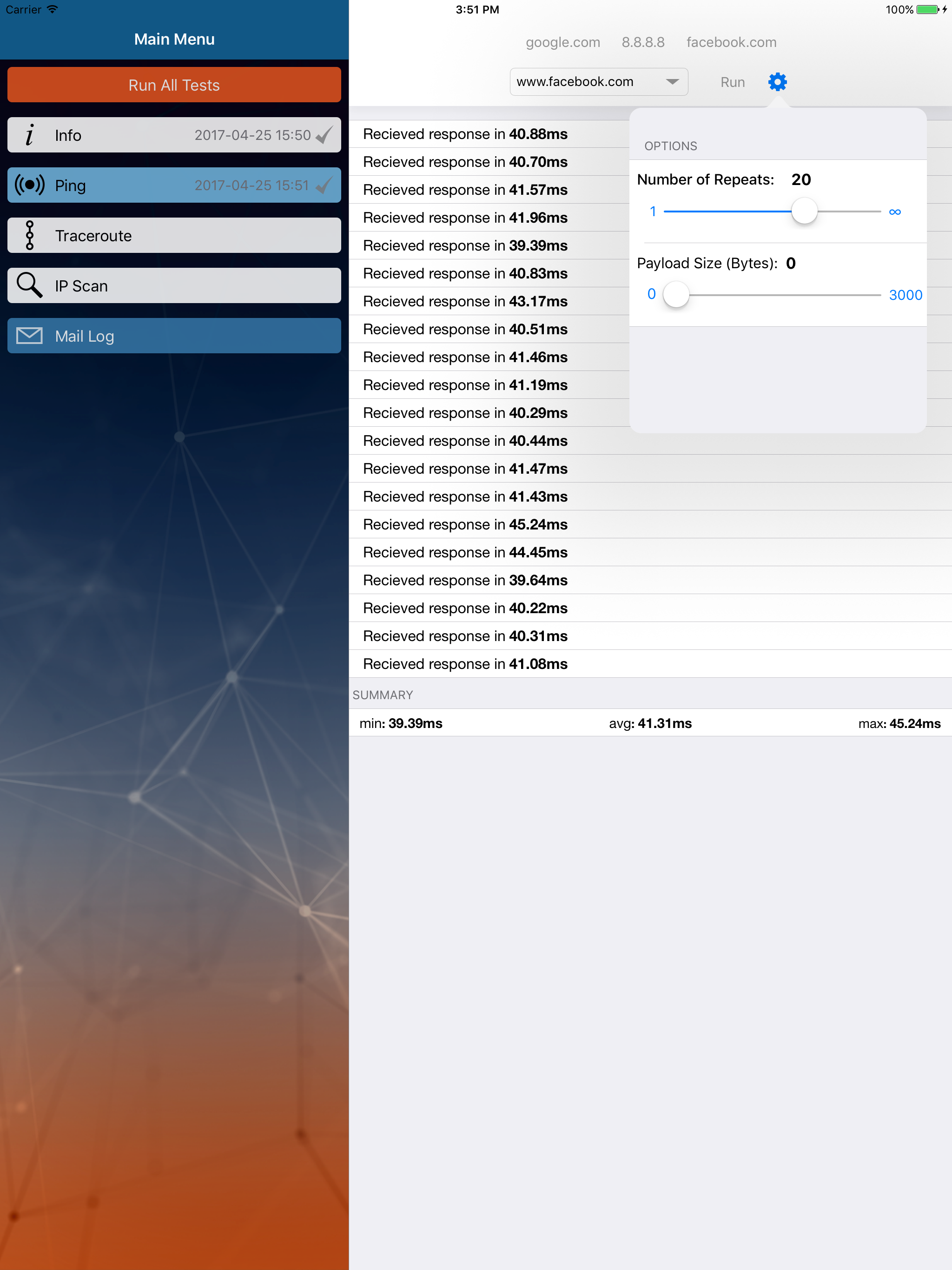The image size is (952, 1270).
Task: Click the Number of Repeats slider knob
Action: coord(804,212)
